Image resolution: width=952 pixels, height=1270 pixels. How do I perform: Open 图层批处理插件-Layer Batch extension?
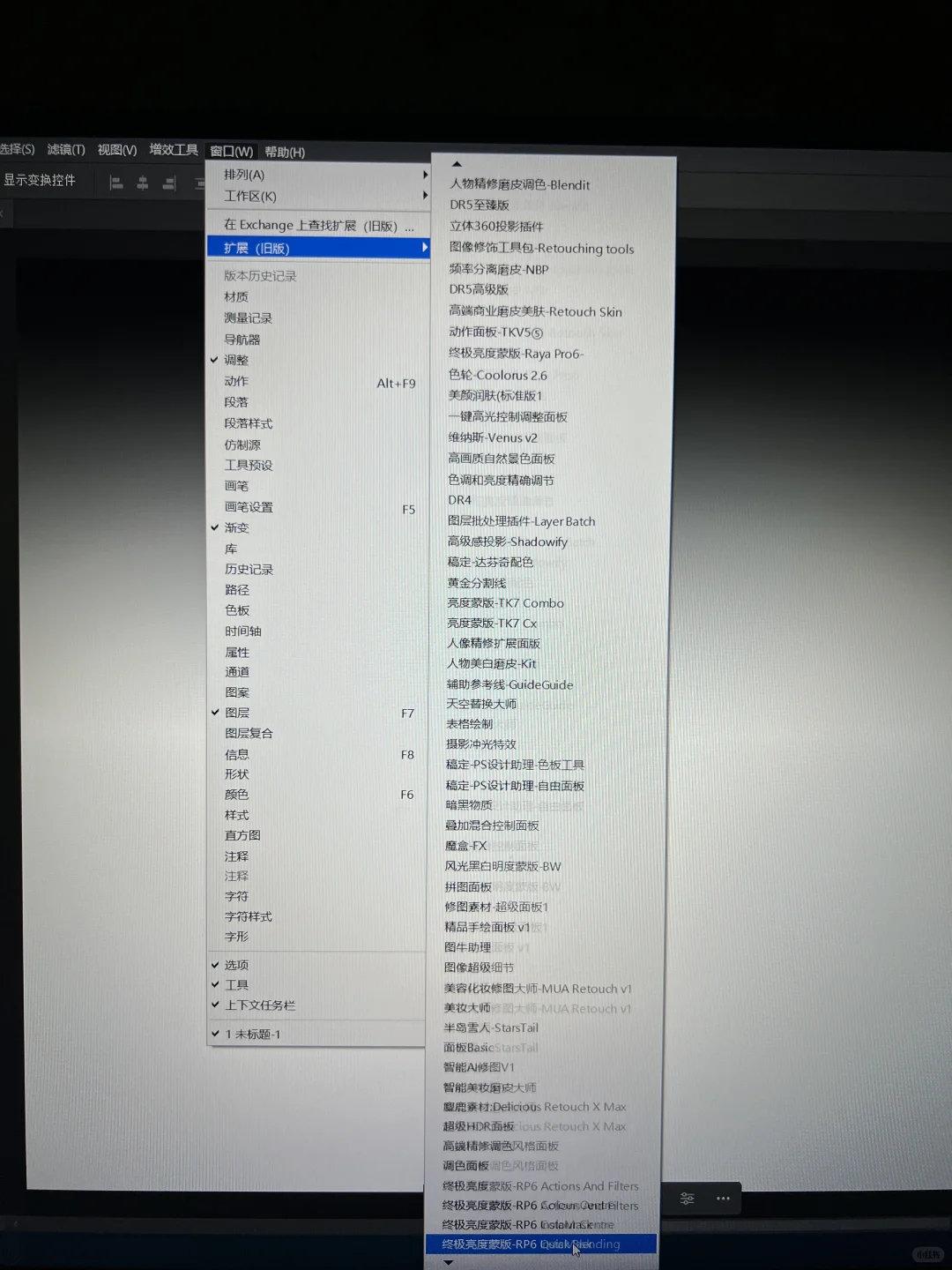pyautogui.click(x=522, y=521)
